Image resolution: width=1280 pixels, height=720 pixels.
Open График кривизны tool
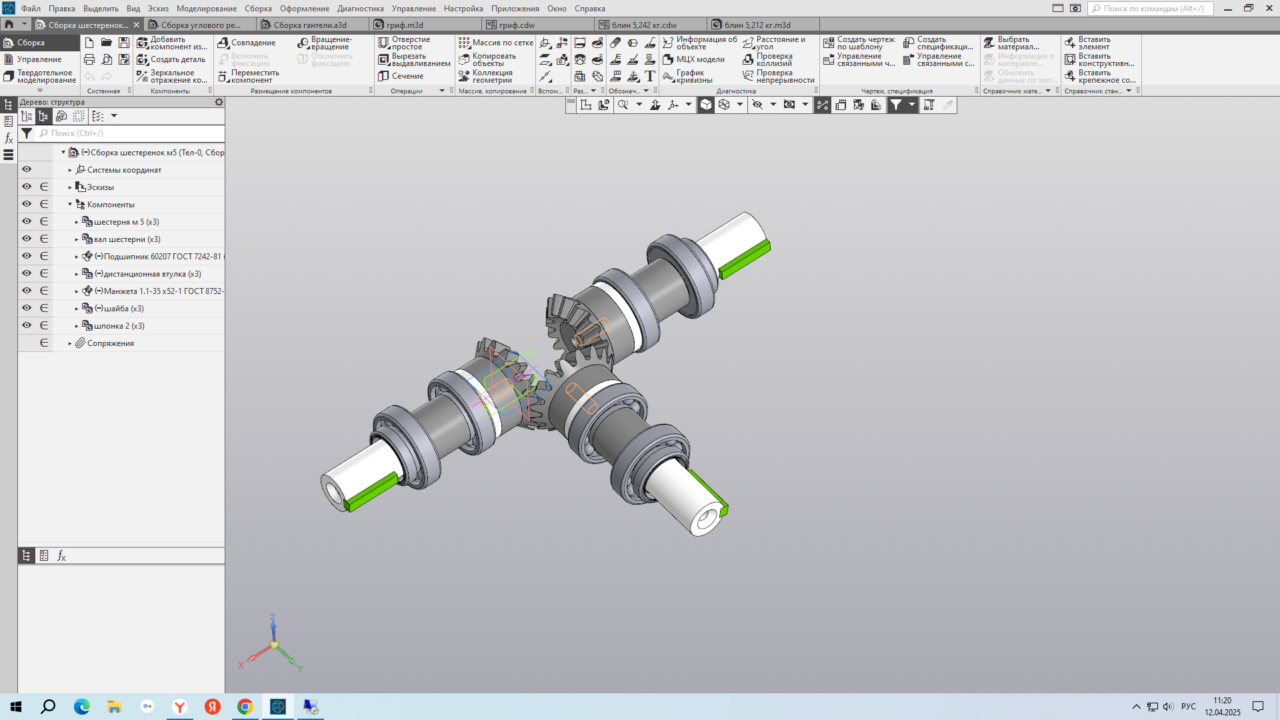point(688,76)
